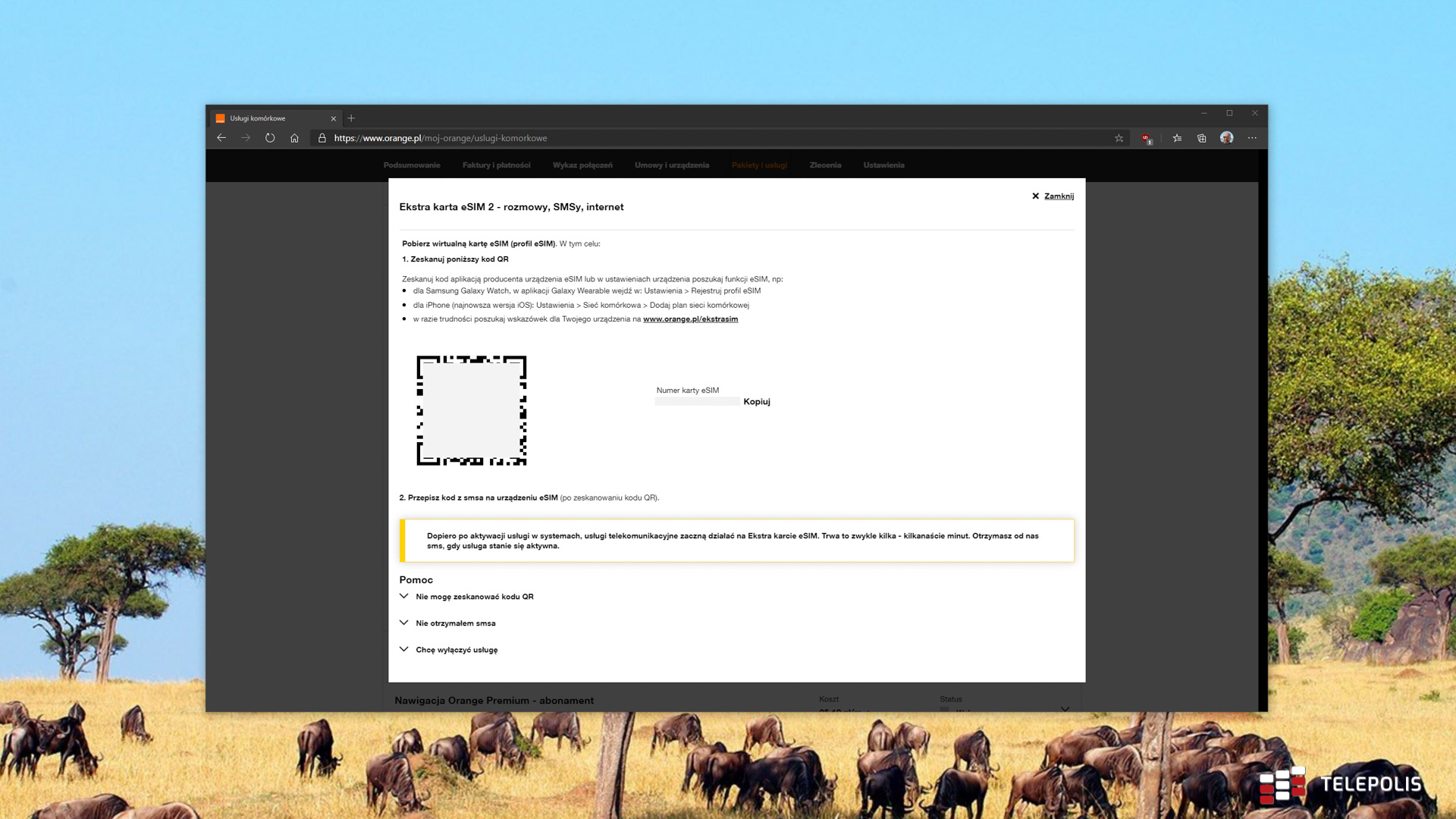Viewport: 1456px width, 819px height.
Task: Click the Kopiuj button
Action: tap(756, 402)
